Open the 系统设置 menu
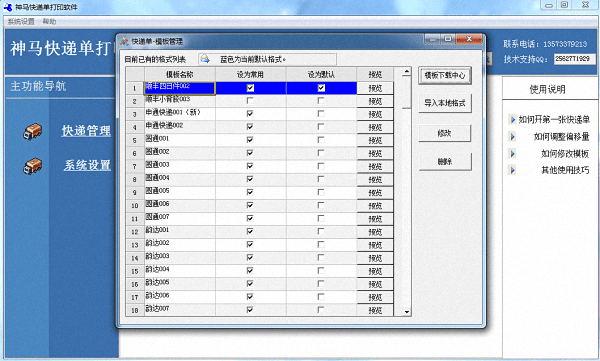 coord(21,21)
